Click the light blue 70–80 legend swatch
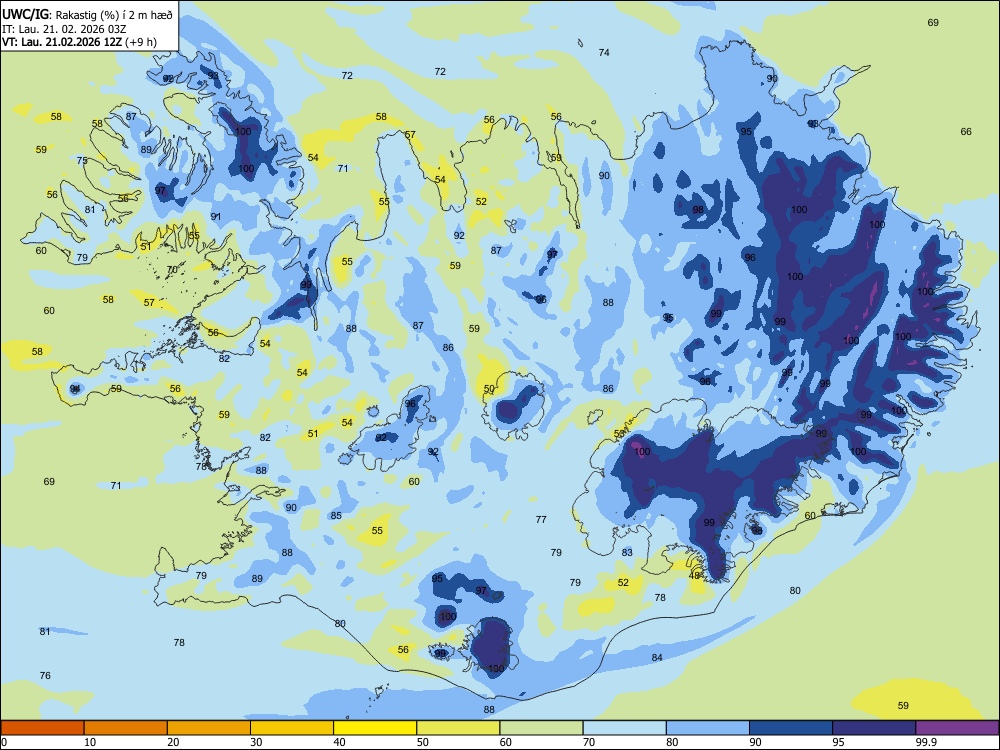The height and width of the screenshot is (750, 1000). pyautogui.click(x=624, y=728)
